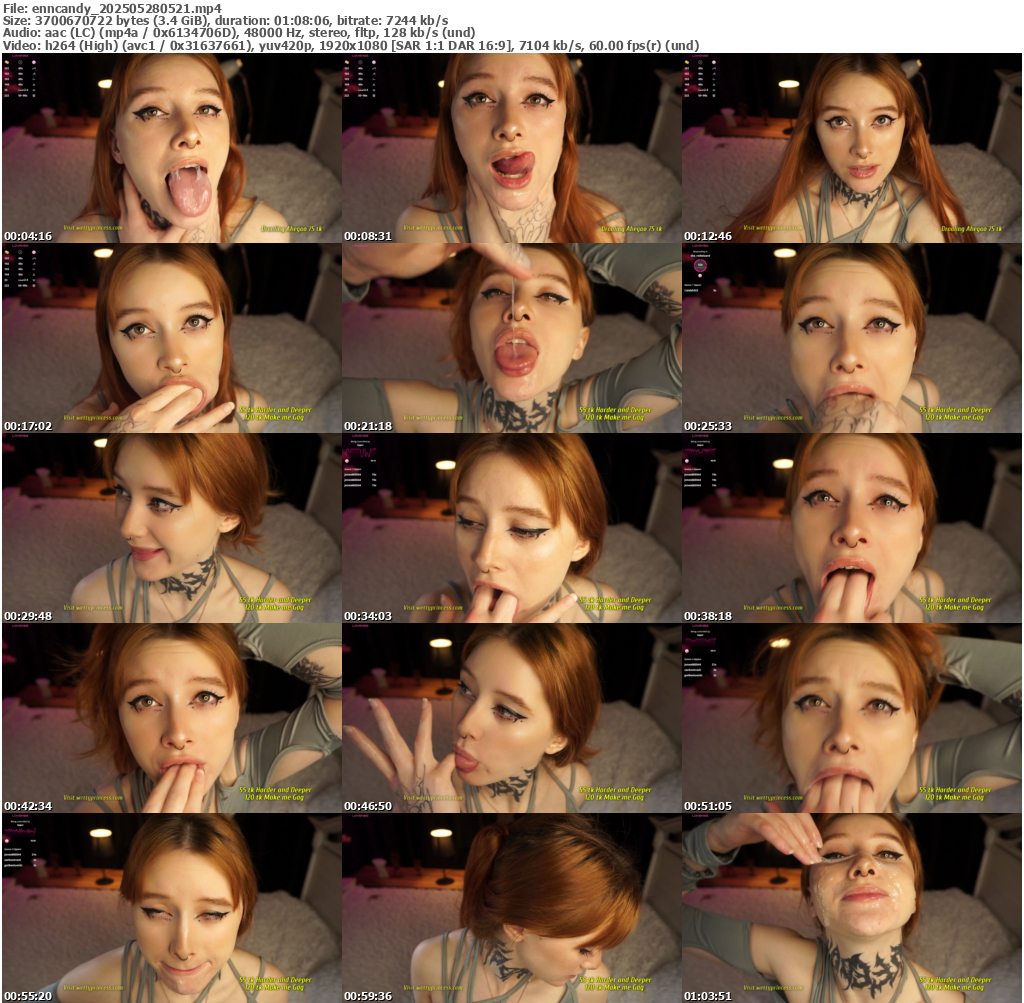This screenshot has height=1003, width=1024.
Task: Click the yellow Visit watermark in the 00:12:46 frame
Action: coord(774,228)
